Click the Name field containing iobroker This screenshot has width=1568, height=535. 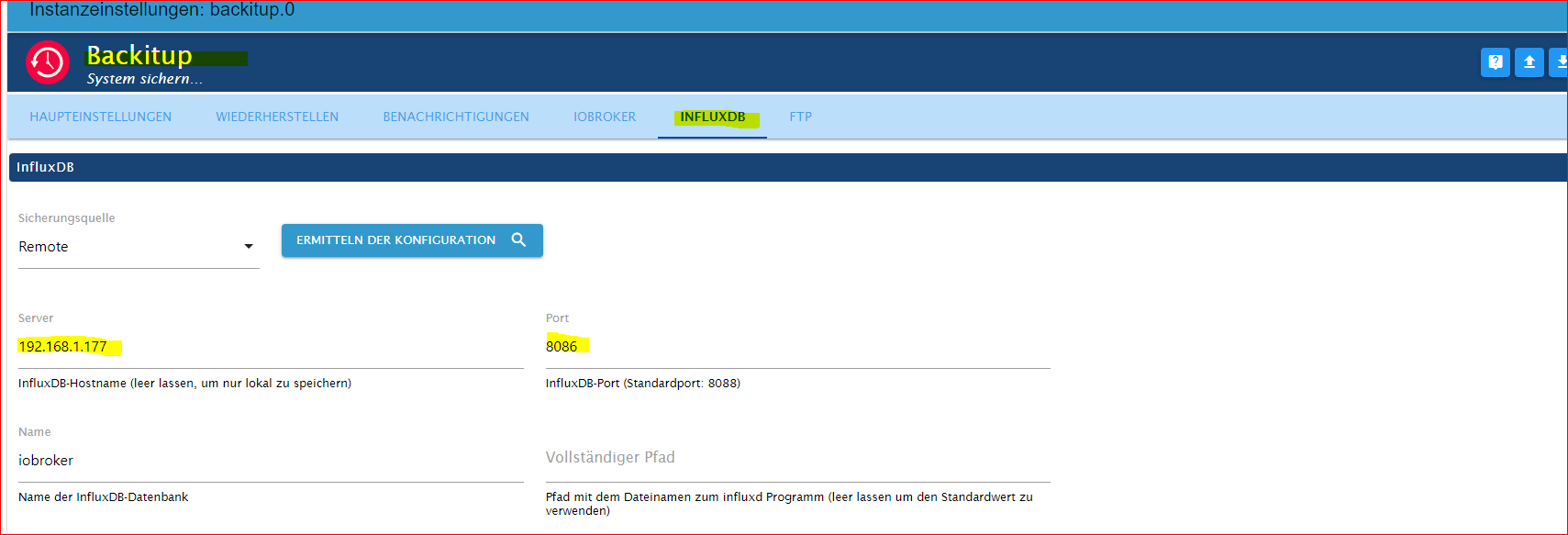click(x=271, y=461)
